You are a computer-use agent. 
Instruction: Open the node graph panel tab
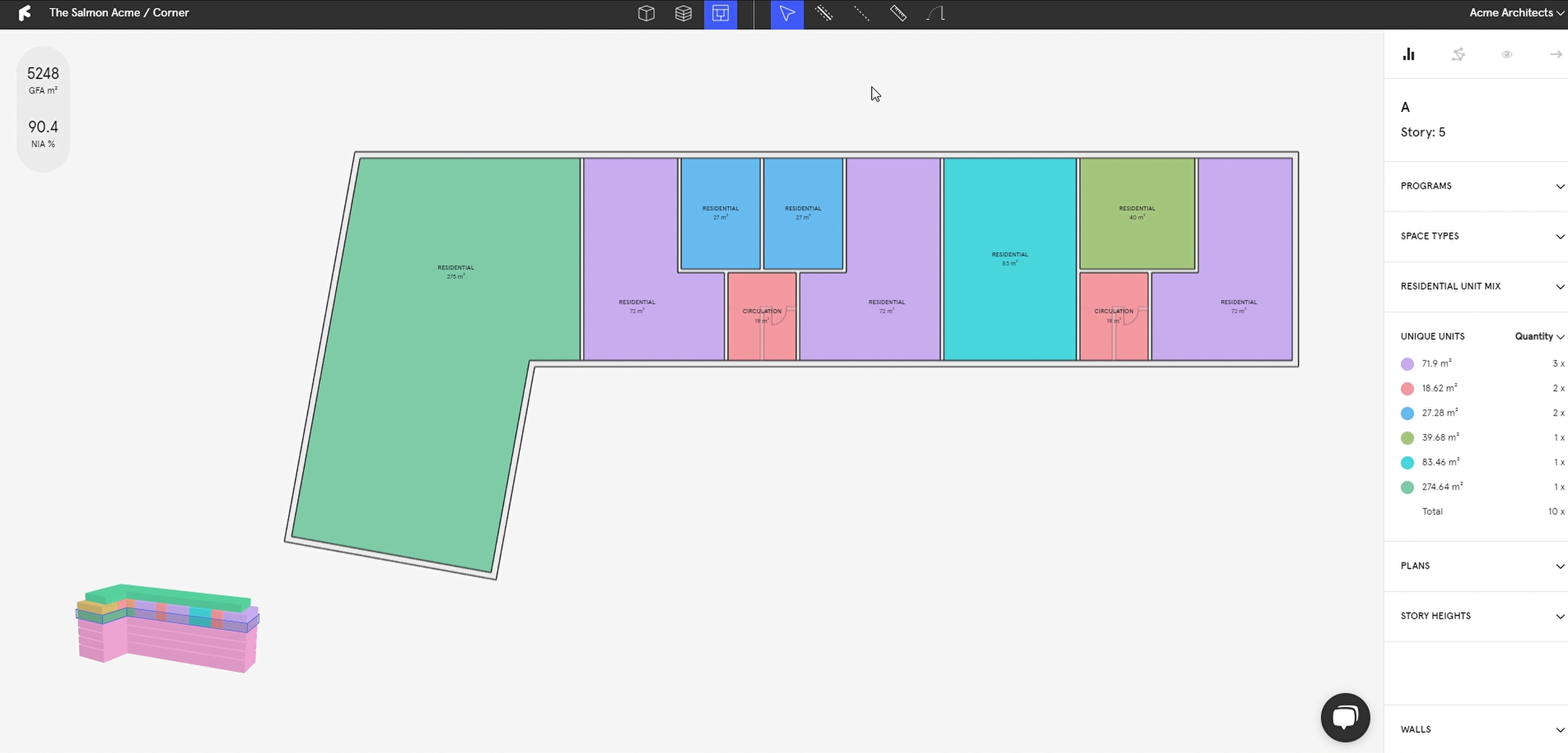tap(1458, 54)
